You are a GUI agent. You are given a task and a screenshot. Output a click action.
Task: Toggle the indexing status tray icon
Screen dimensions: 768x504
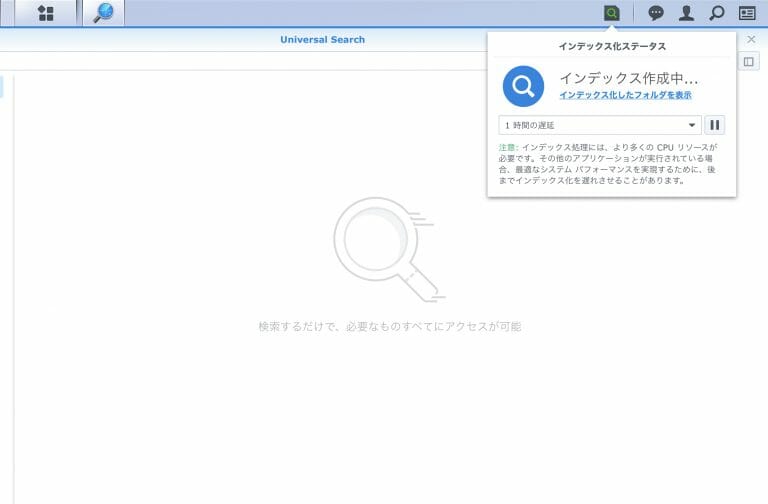[611, 13]
